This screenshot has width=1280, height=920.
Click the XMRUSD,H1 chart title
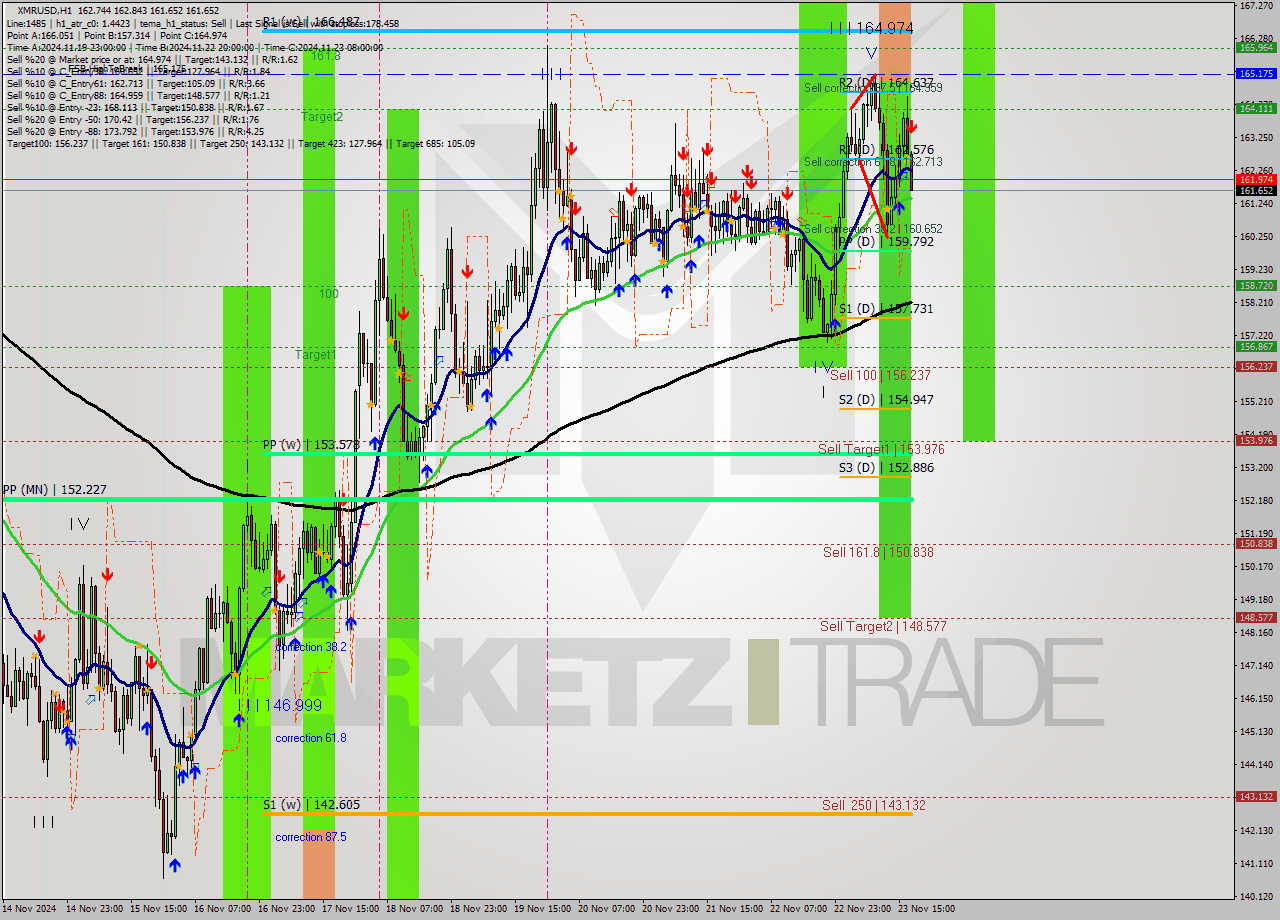coord(44,10)
